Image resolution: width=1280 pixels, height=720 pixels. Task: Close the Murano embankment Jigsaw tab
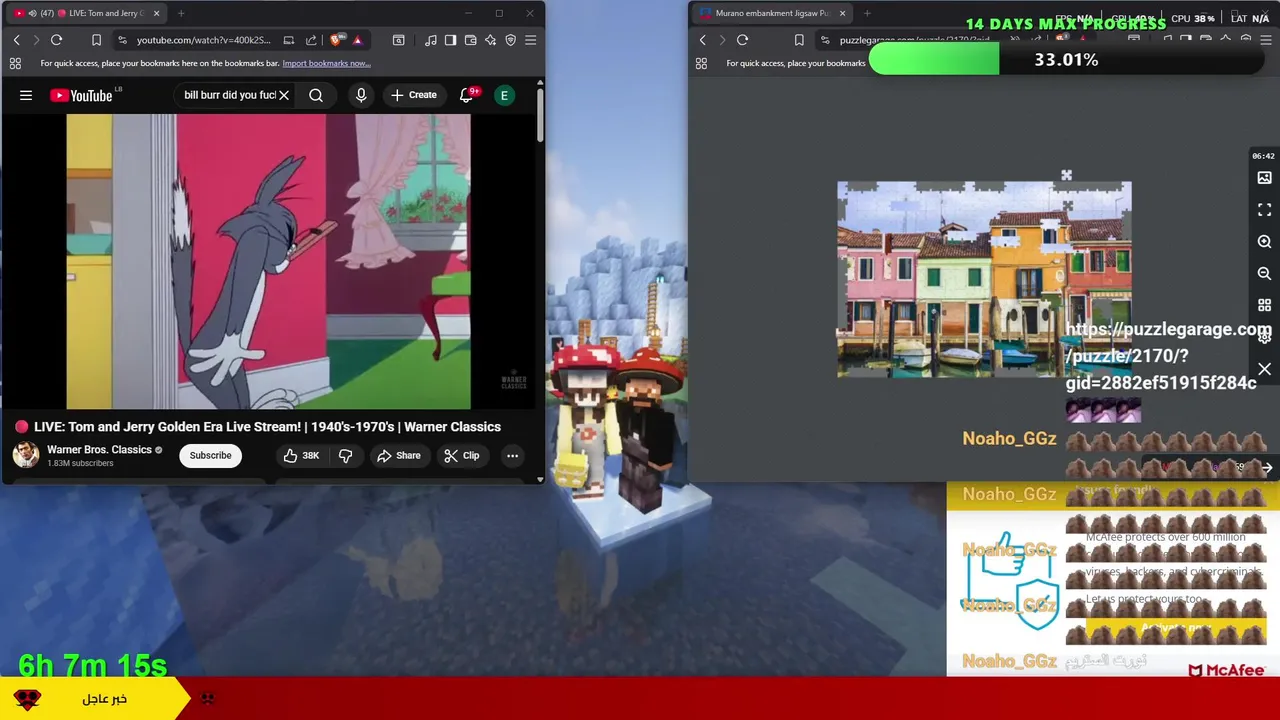[842, 13]
